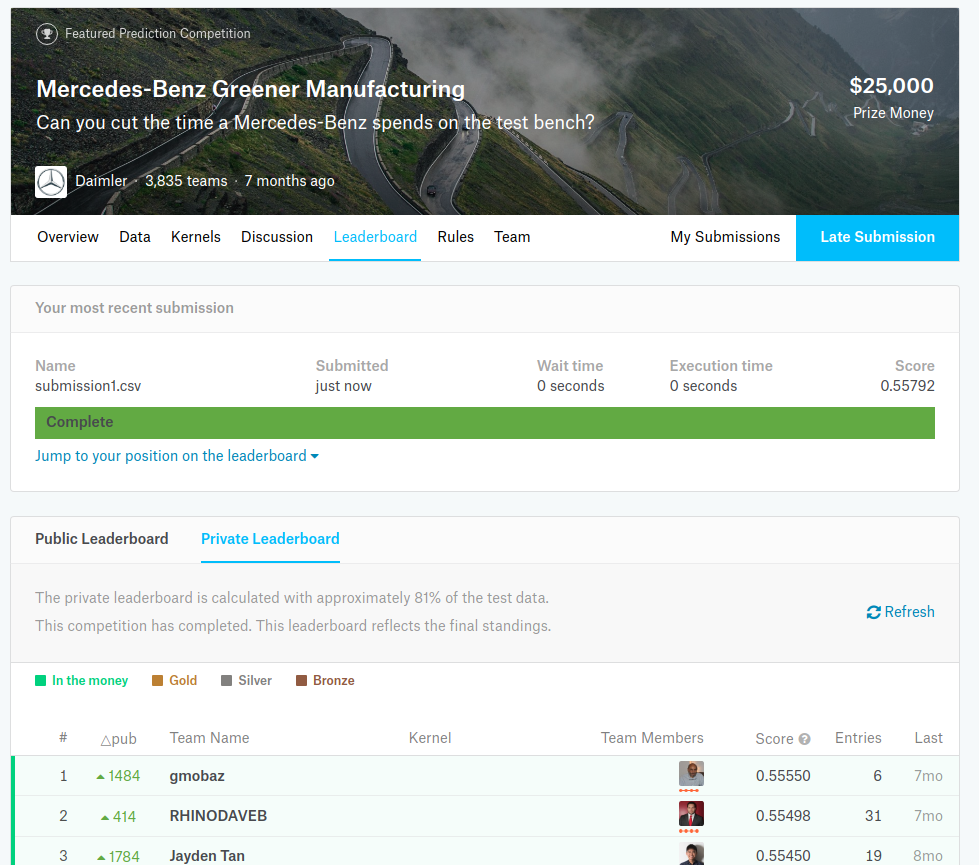This screenshot has height=865, width=979.
Task: Click the △pub column header
Action: 118,739
